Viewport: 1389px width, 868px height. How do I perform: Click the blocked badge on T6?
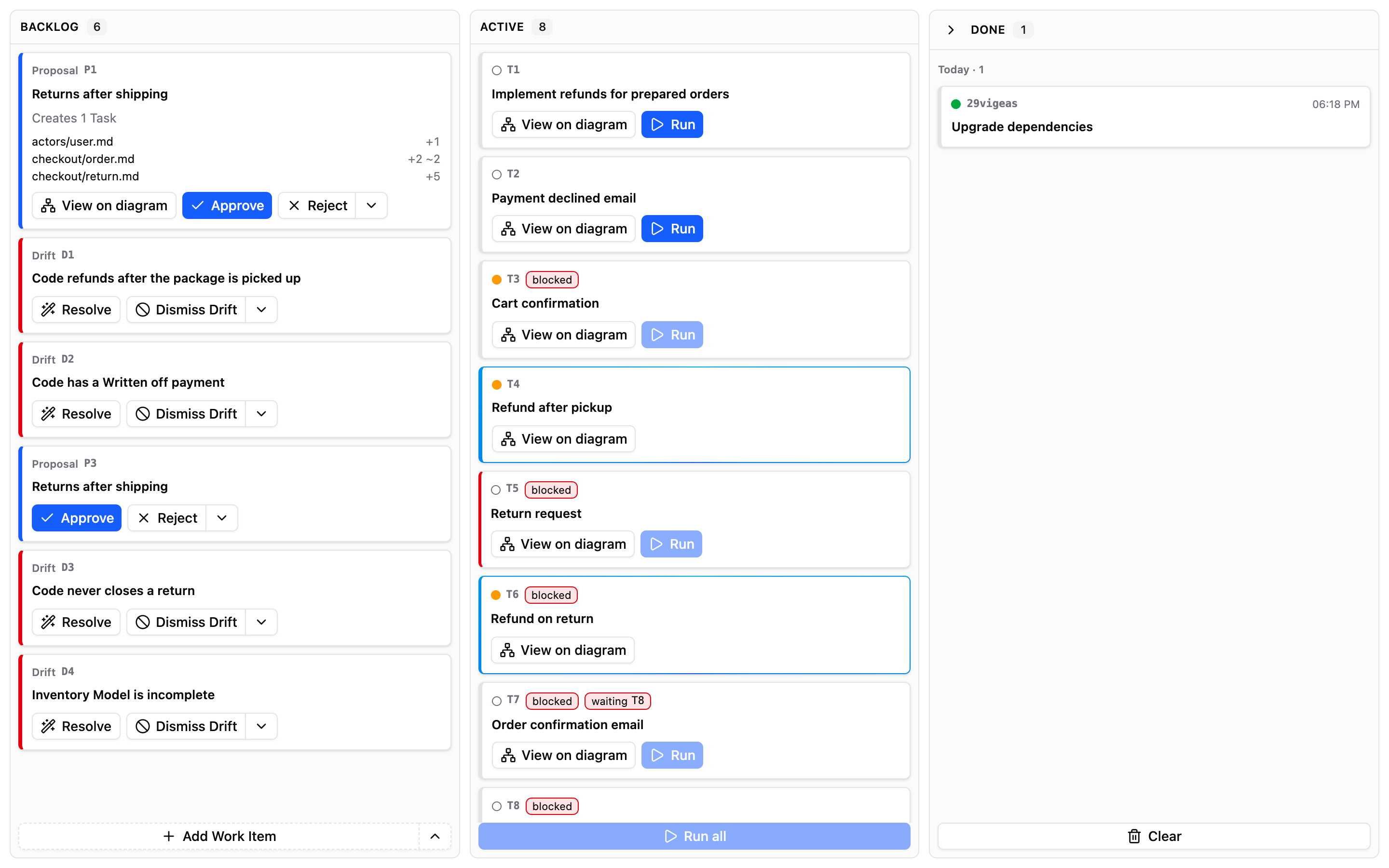click(x=551, y=595)
